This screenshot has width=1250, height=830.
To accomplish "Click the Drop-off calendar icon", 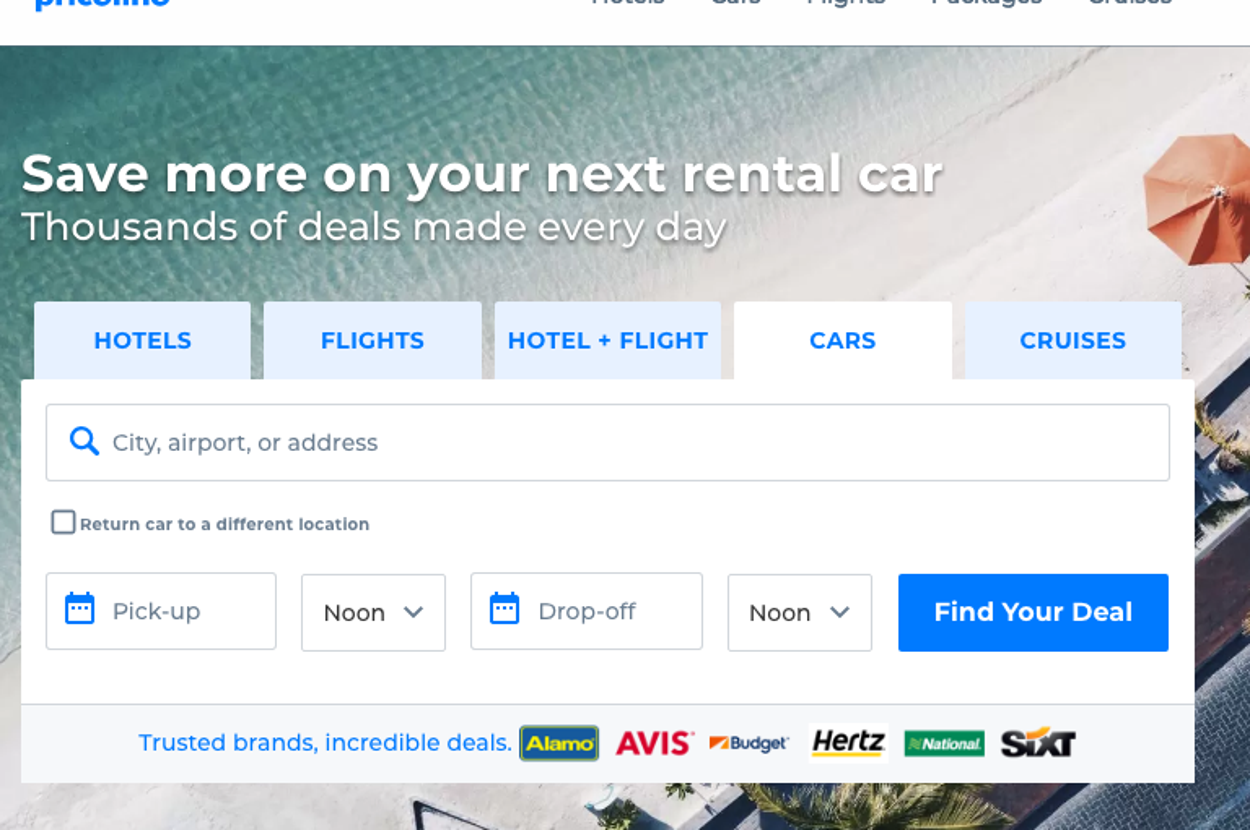I will click(505, 608).
